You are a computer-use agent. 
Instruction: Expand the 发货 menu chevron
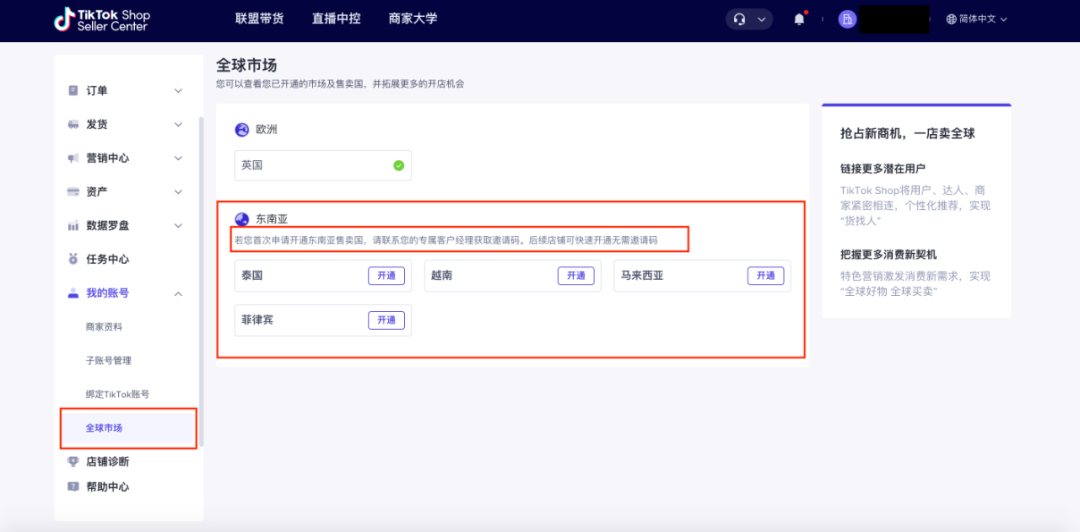[x=178, y=125]
